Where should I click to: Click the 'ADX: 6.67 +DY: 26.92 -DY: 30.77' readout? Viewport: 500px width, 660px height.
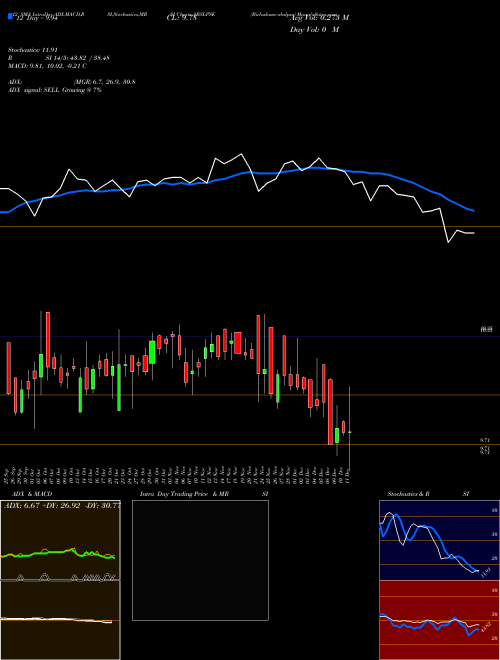click(x=61, y=505)
